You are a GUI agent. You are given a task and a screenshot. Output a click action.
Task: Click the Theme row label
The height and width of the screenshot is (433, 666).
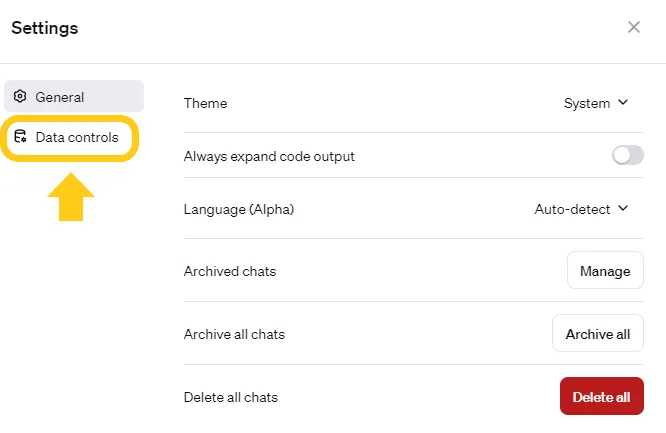click(x=205, y=103)
